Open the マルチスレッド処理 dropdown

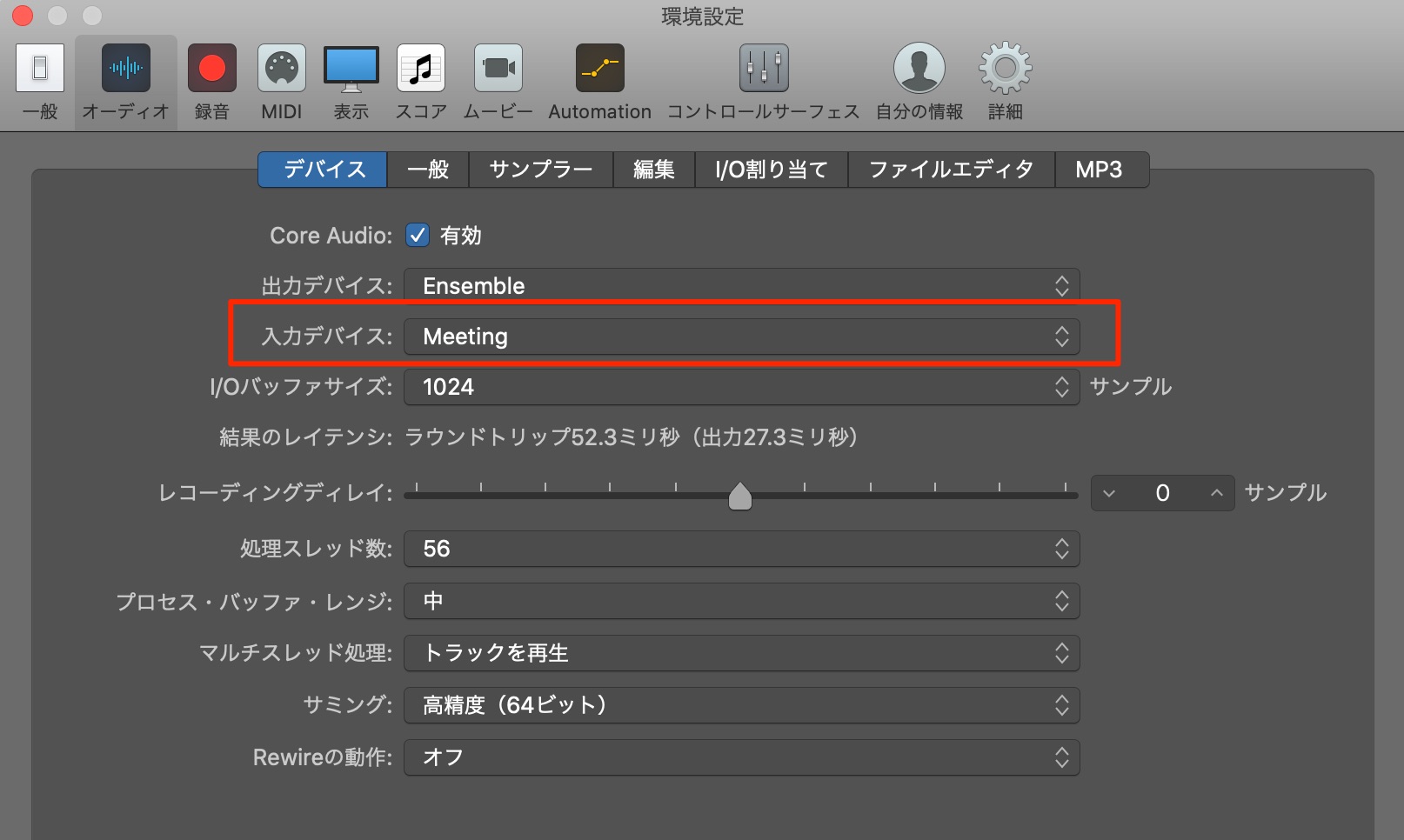pos(742,653)
